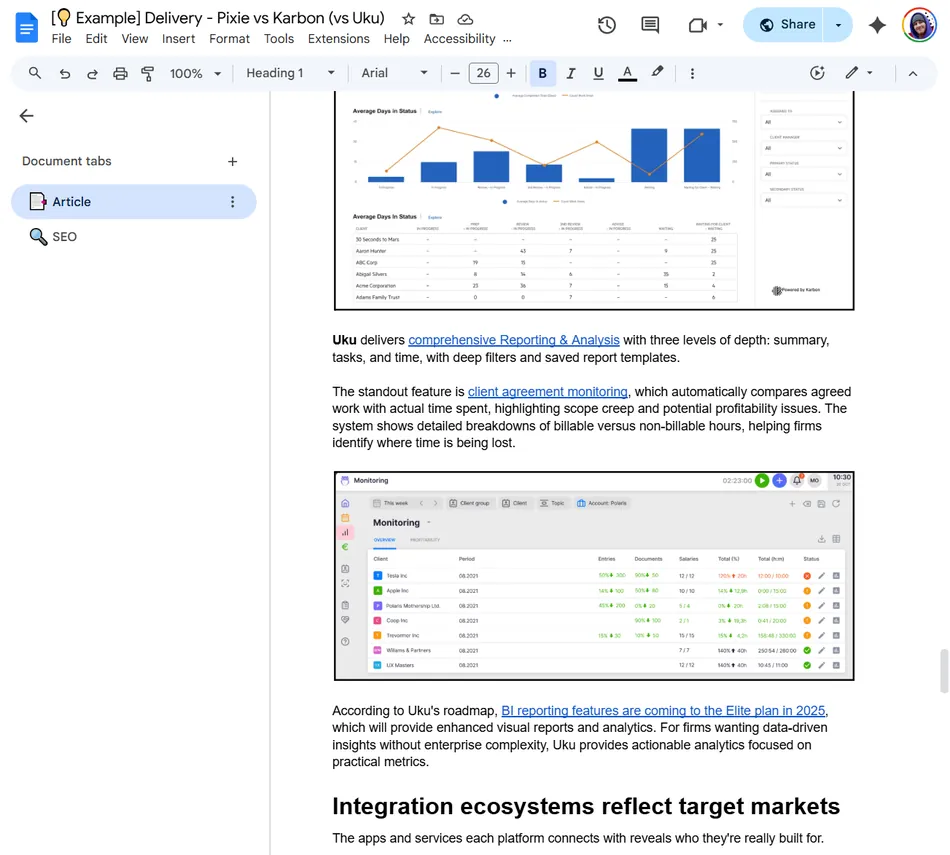Open the print dialog
The image size is (950, 855).
(119, 73)
